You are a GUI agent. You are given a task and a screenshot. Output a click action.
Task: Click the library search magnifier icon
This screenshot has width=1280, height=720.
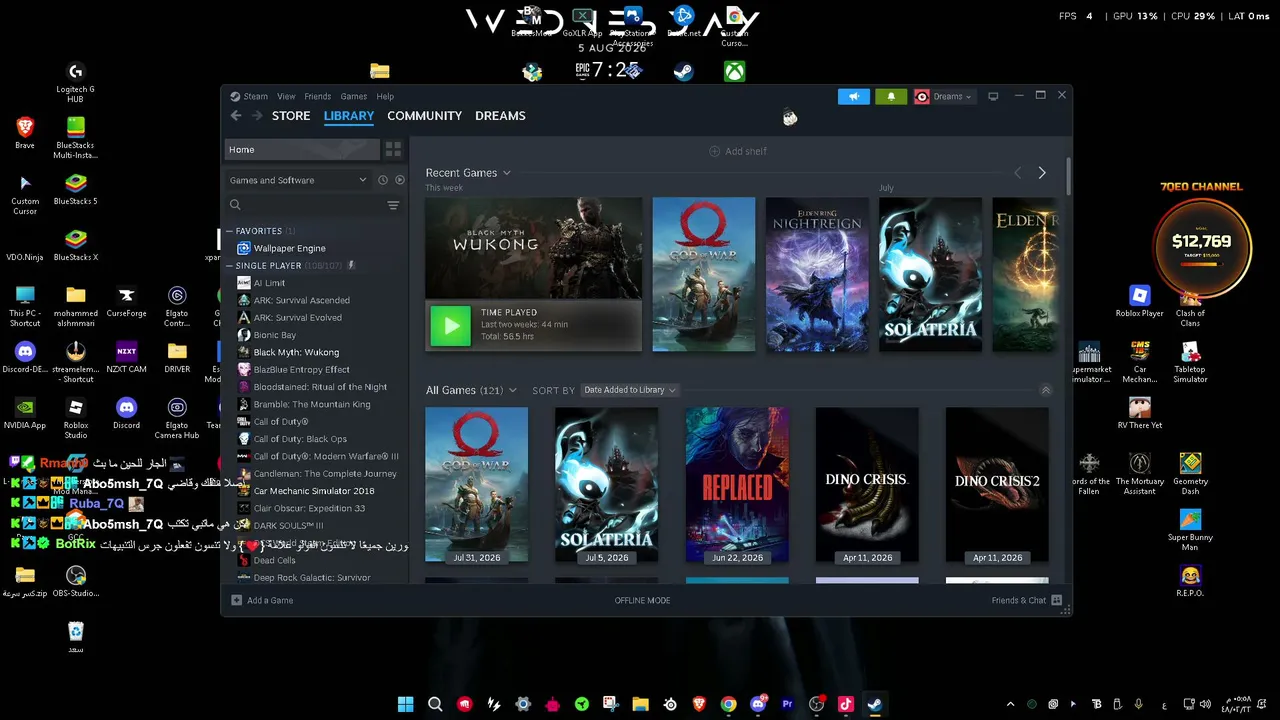235,205
